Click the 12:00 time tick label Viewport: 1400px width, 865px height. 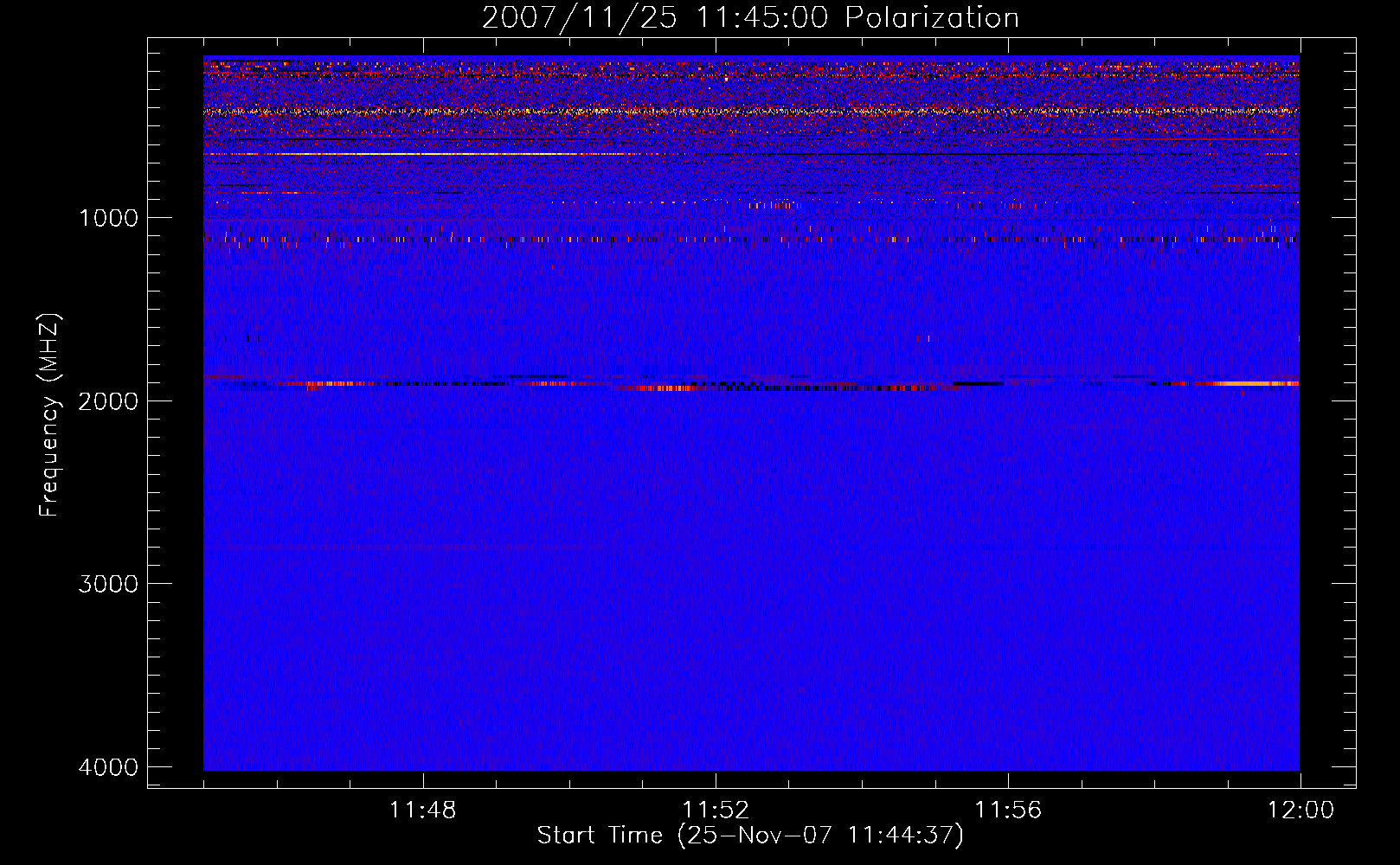1300,811
